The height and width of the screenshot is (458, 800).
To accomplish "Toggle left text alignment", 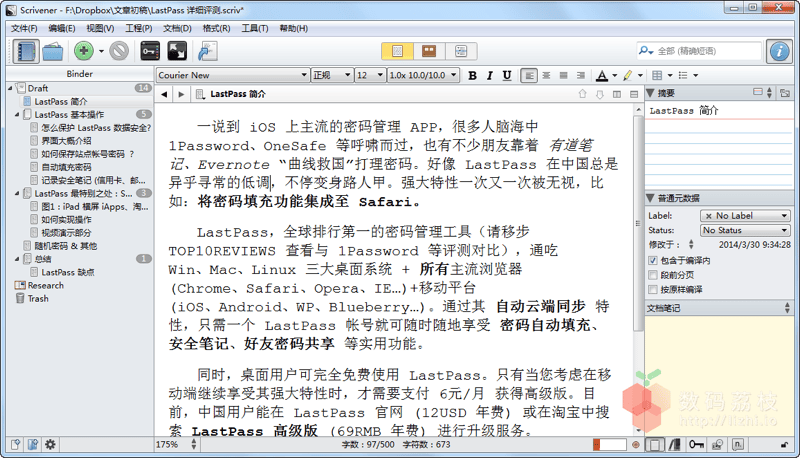I will click(529, 75).
